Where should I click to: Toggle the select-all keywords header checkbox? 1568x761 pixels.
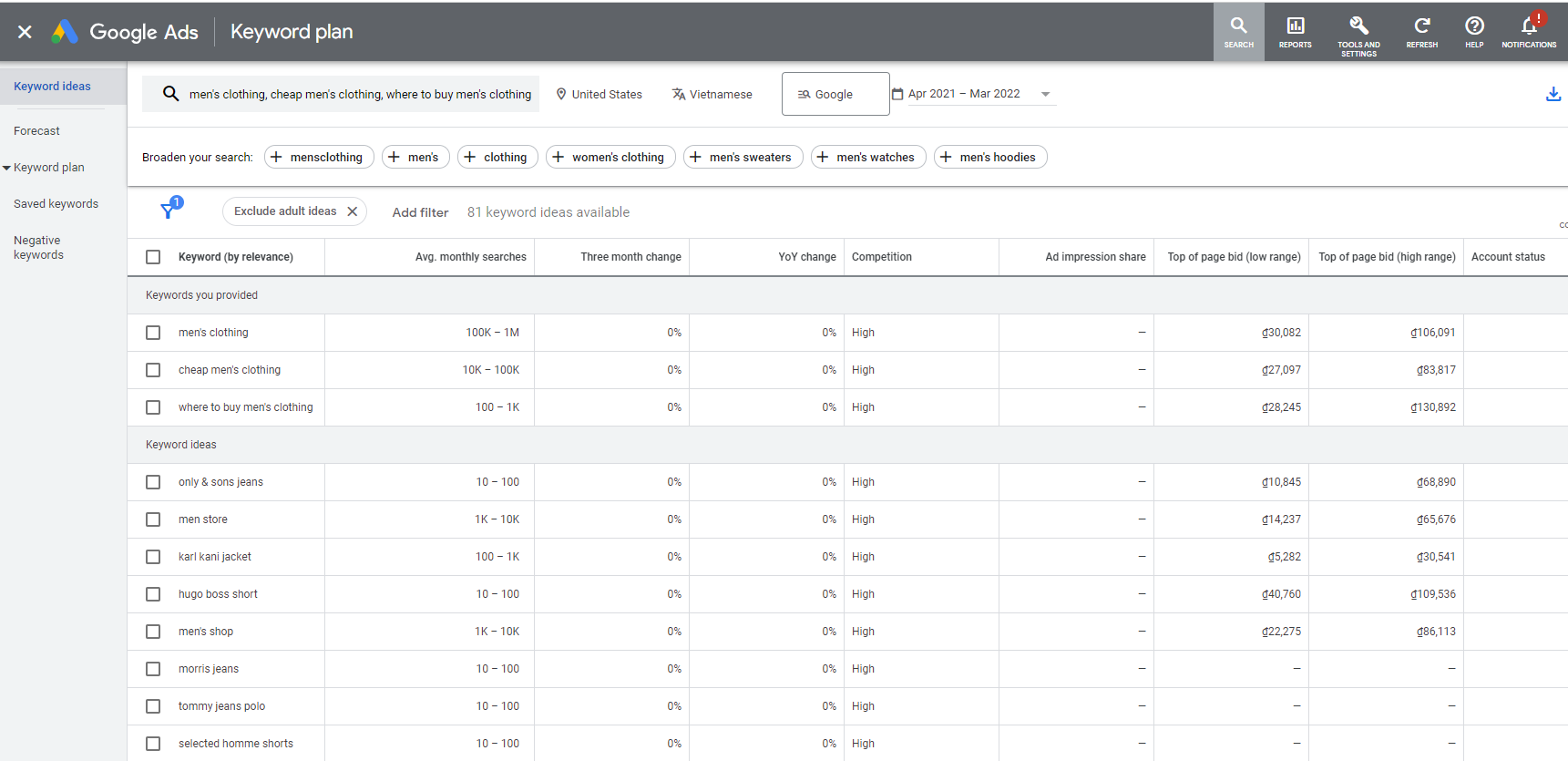153,257
